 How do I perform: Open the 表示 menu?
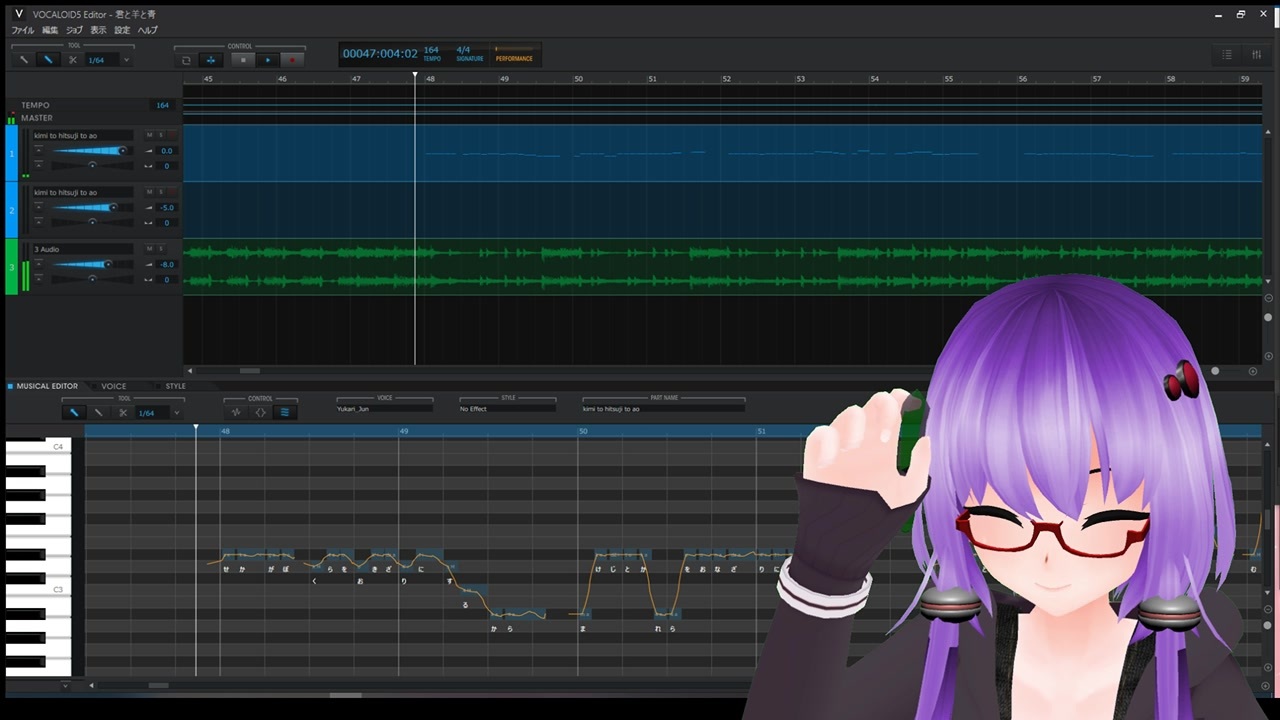(98, 31)
